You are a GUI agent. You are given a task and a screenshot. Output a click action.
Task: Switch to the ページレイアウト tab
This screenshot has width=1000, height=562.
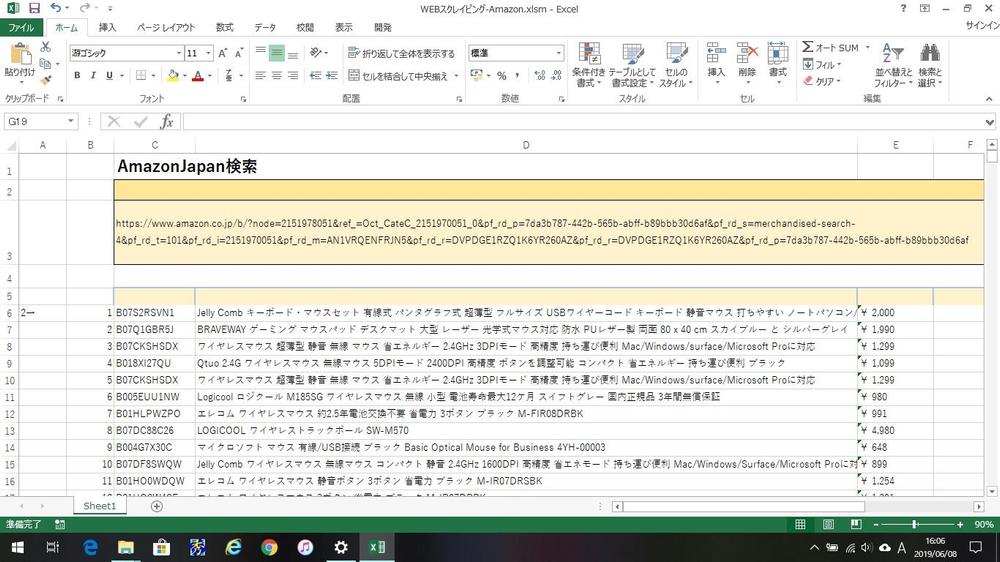click(x=166, y=27)
